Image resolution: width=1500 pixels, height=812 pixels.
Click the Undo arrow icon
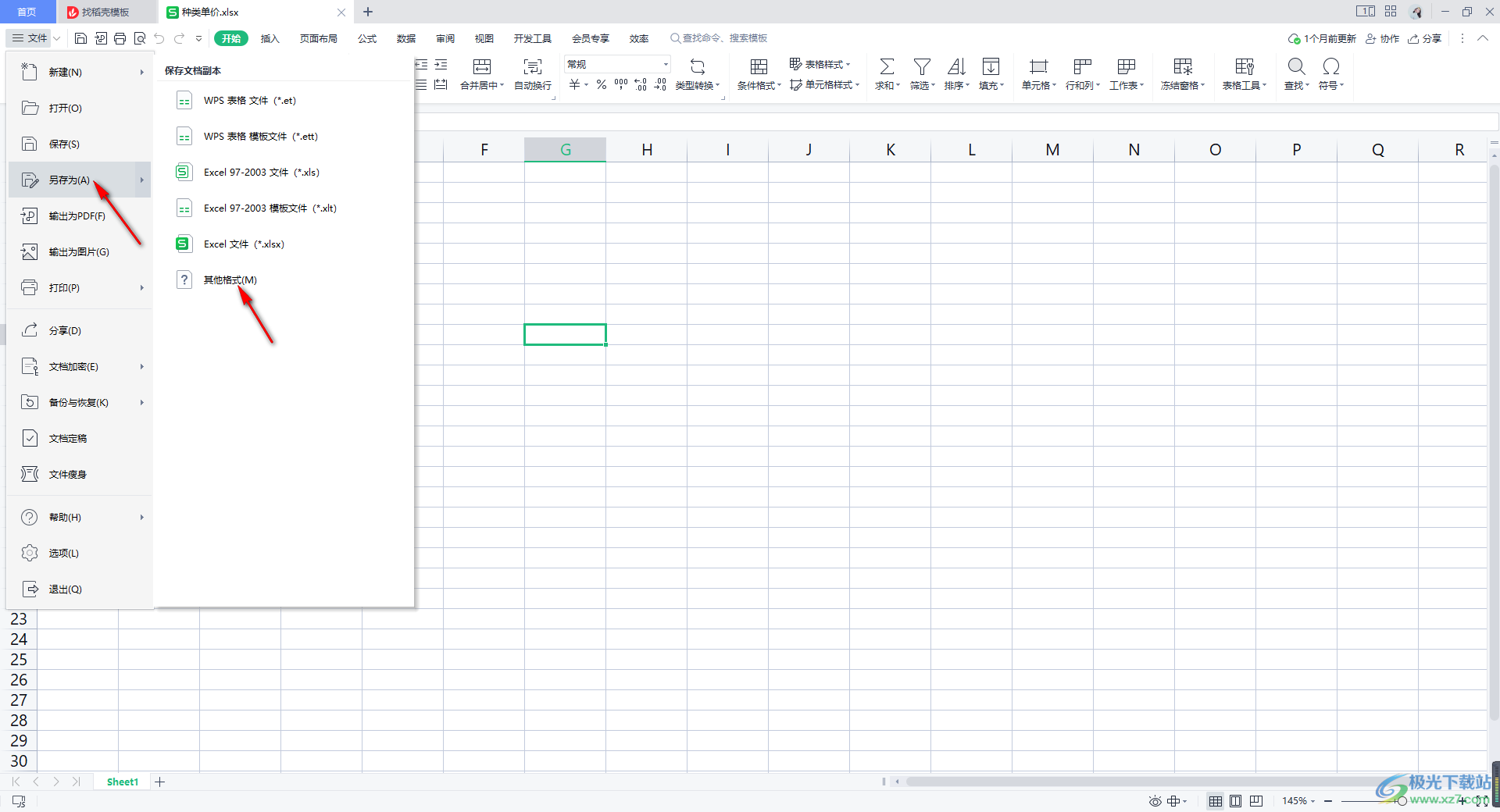[x=159, y=38]
